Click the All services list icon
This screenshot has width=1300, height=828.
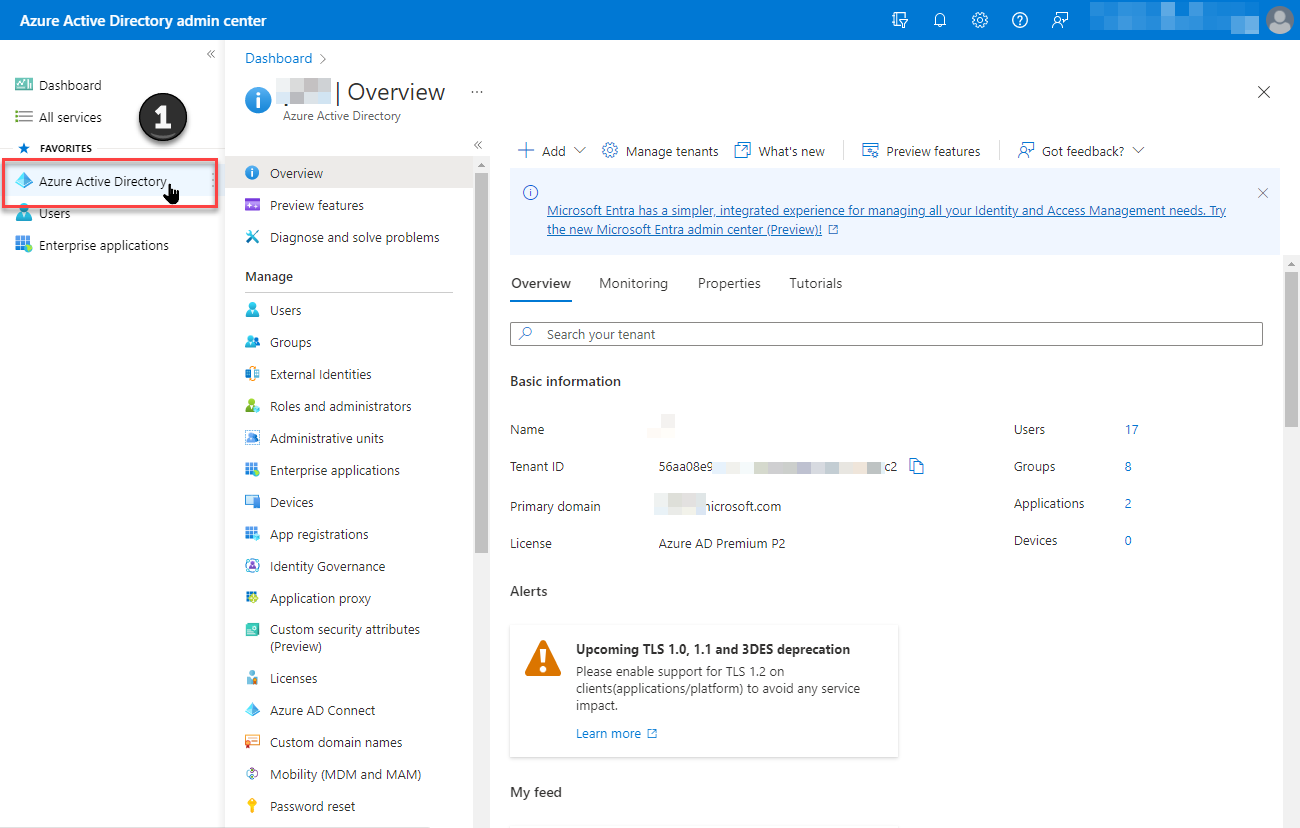24,117
